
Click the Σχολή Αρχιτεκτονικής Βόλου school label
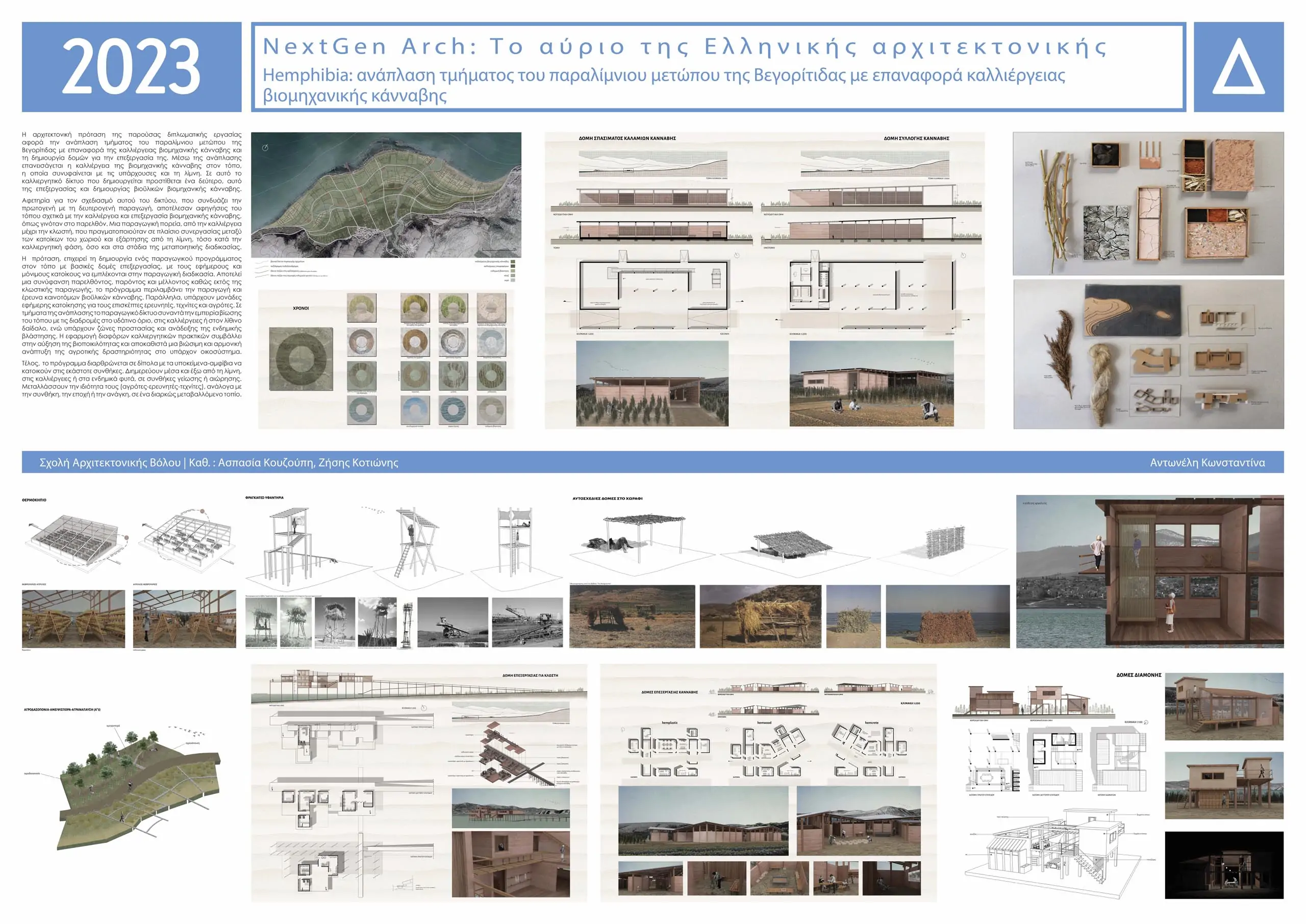(110, 463)
